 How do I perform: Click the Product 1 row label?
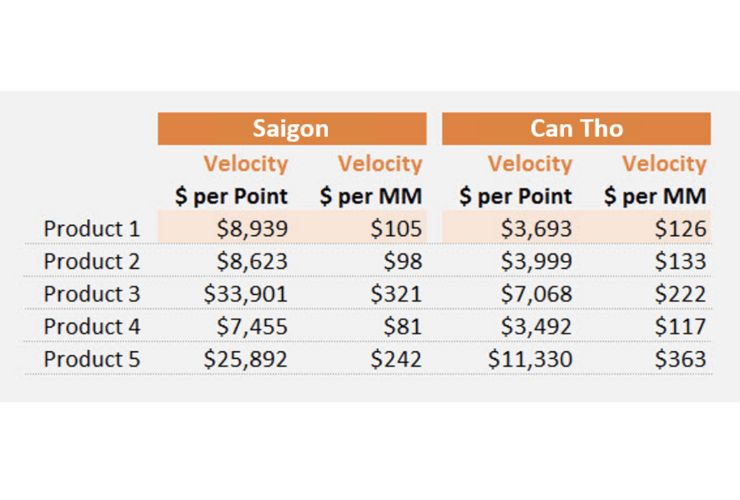tap(92, 229)
